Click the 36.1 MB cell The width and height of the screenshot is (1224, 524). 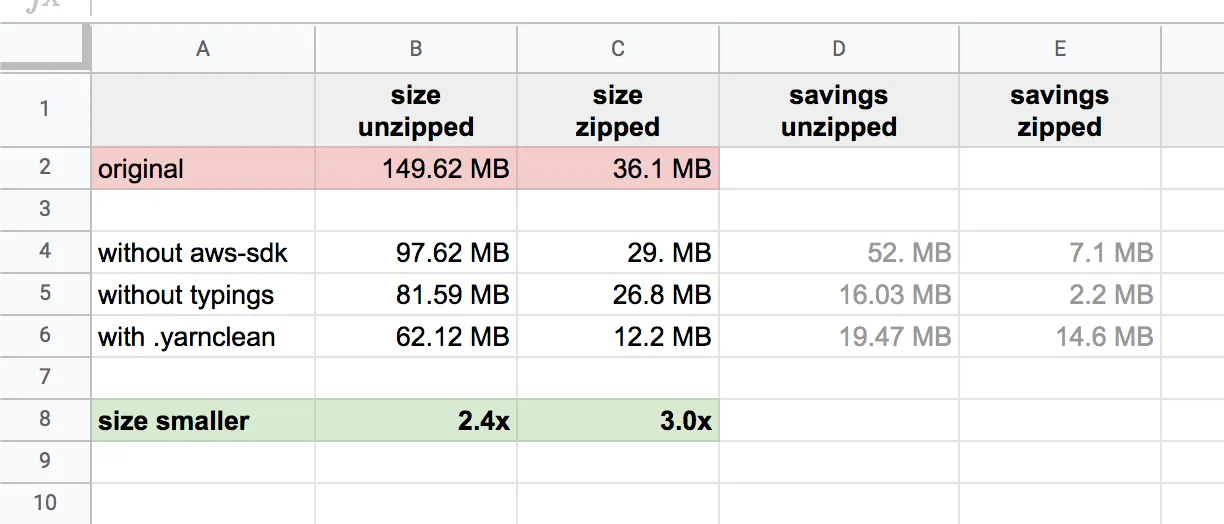click(x=618, y=169)
